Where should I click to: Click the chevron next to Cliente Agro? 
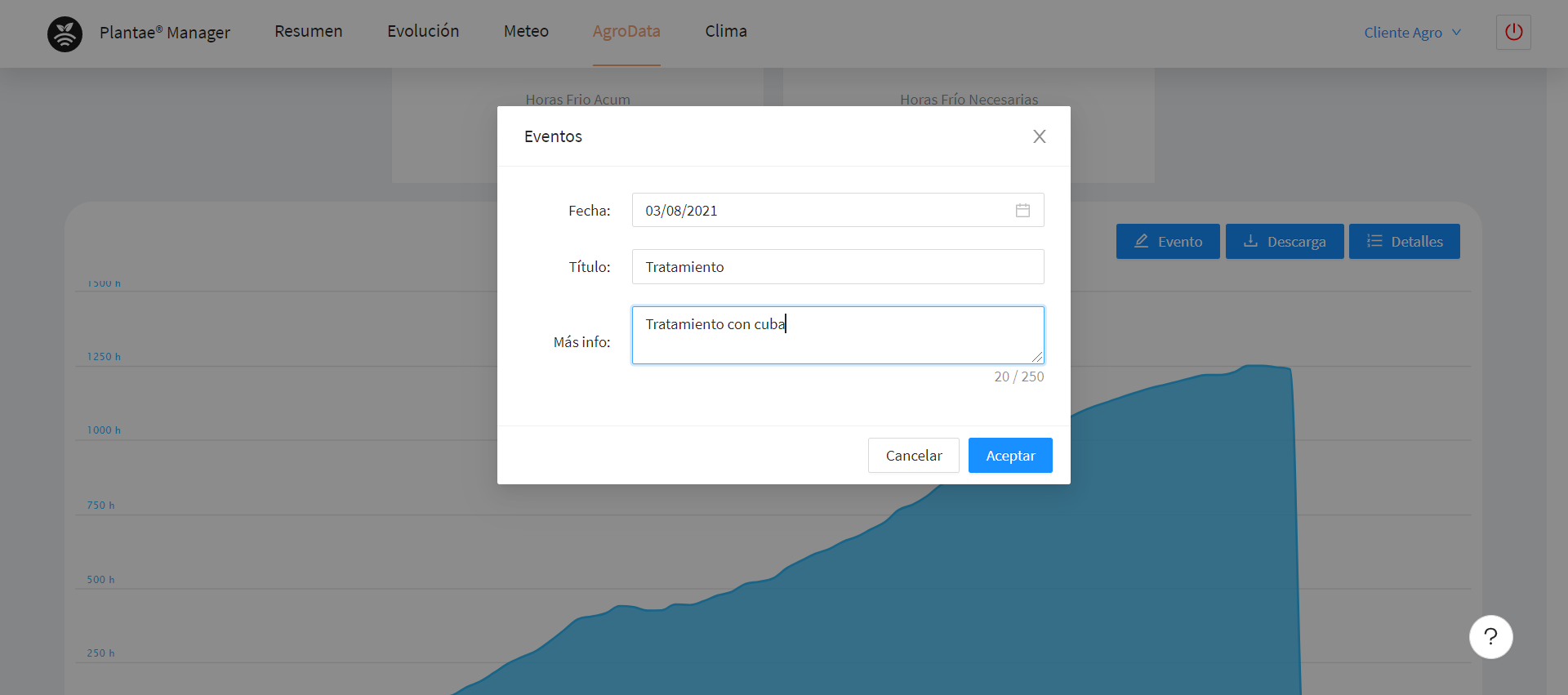click(x=1457, y=33)
